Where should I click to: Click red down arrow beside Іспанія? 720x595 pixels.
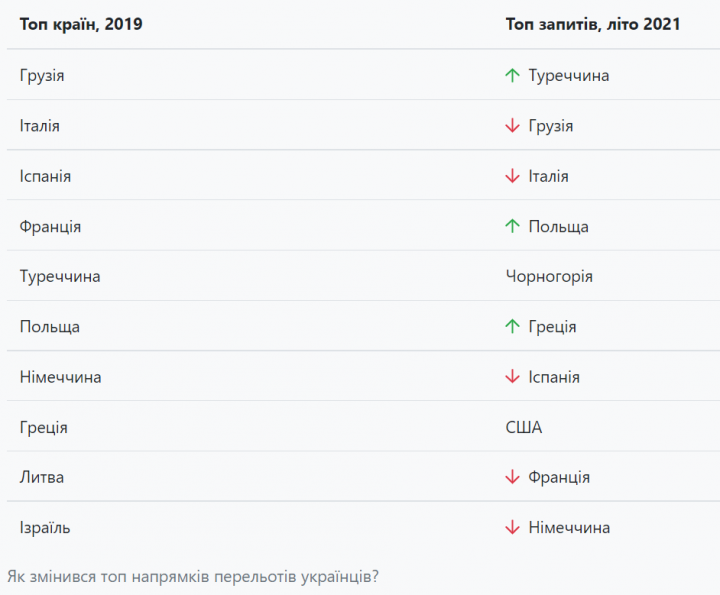[513, 377]
